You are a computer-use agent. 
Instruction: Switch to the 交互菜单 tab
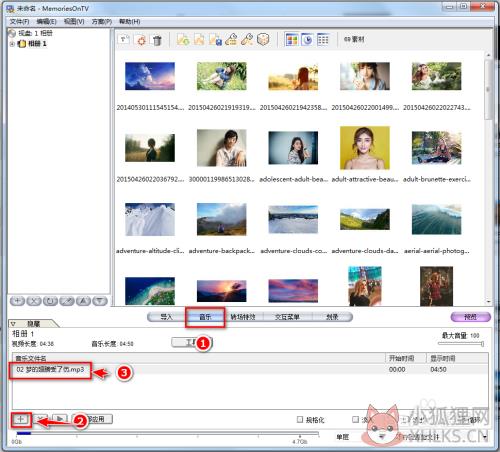(x=287, y=317)
